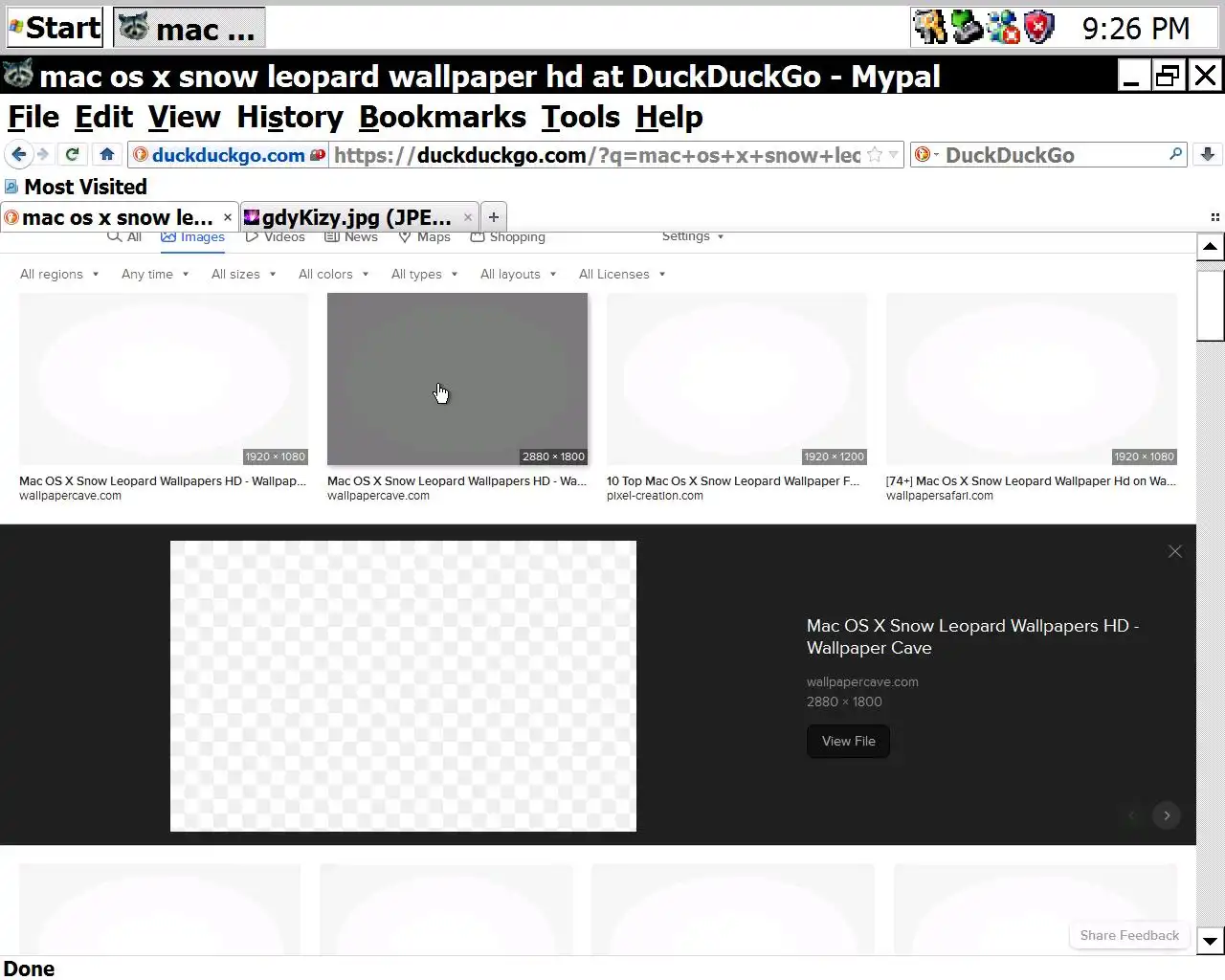Open the Edit menu
1225x980 pixels.
pos(103,117)
